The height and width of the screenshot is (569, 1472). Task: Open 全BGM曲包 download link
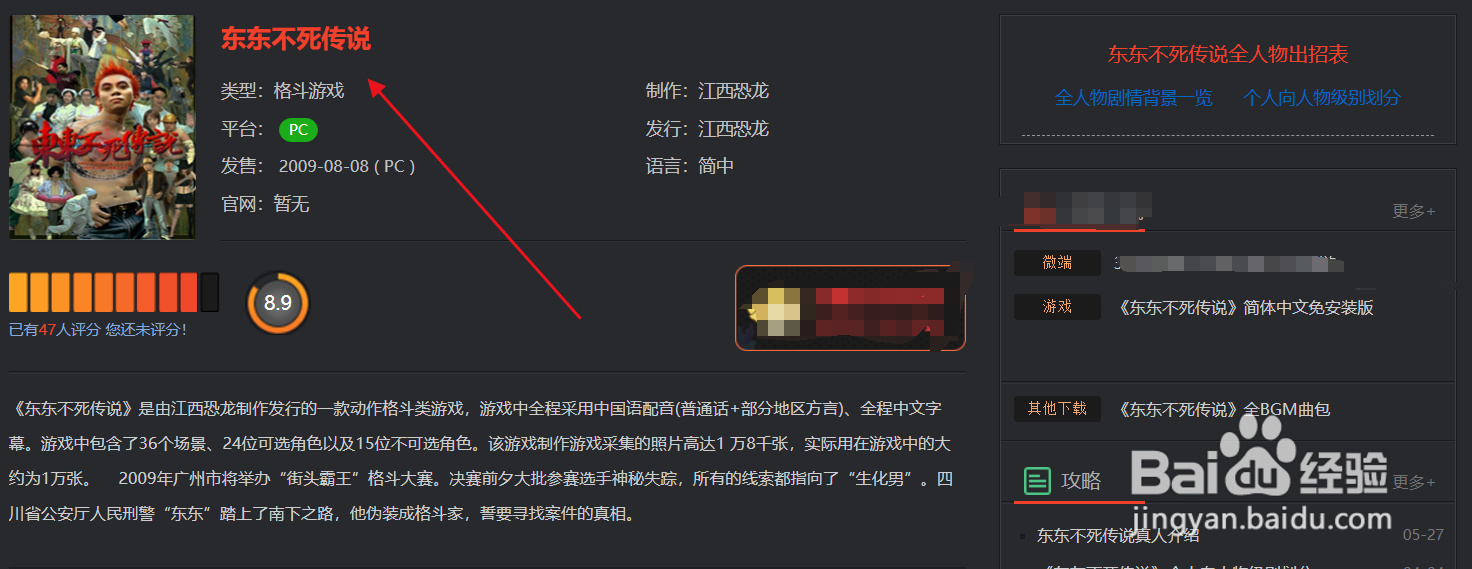tap(1224, 409)
